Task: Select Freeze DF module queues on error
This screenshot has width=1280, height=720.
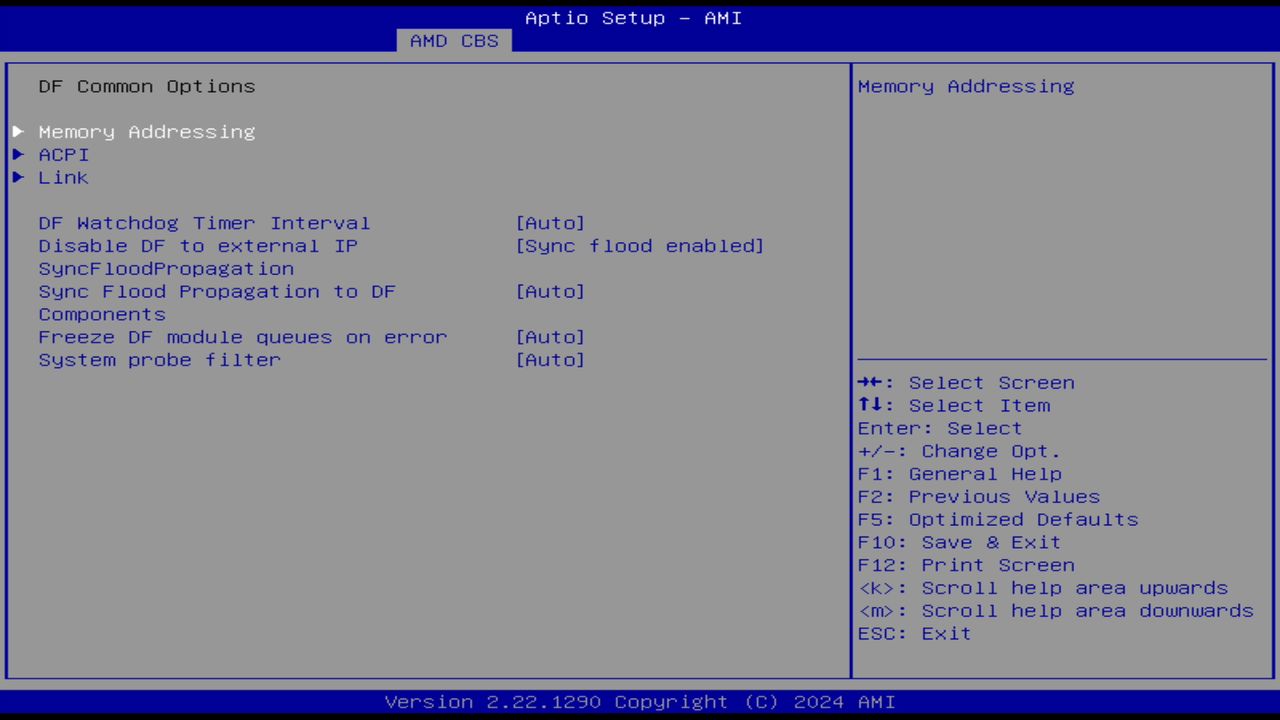Action: [x=243, y=337]
